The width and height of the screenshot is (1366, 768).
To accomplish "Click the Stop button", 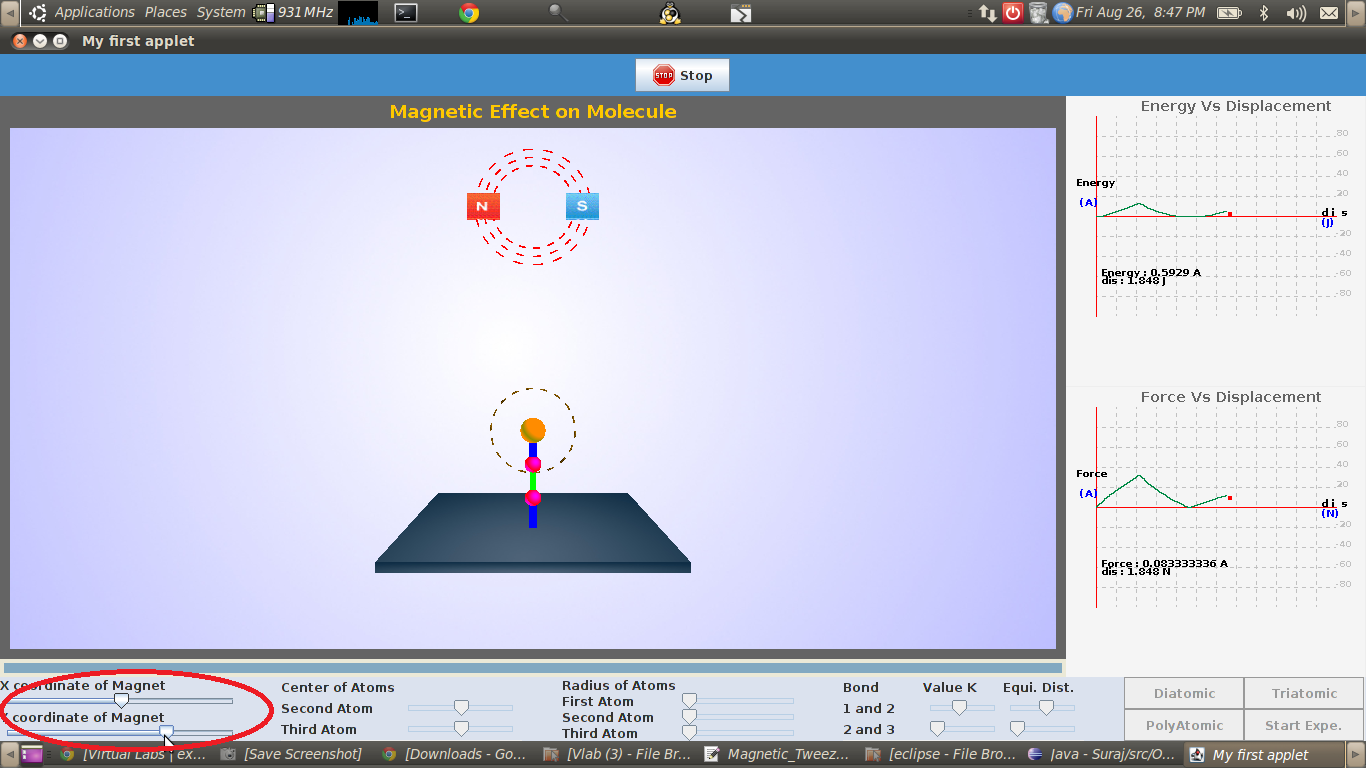I will click(x=682, y=75).
